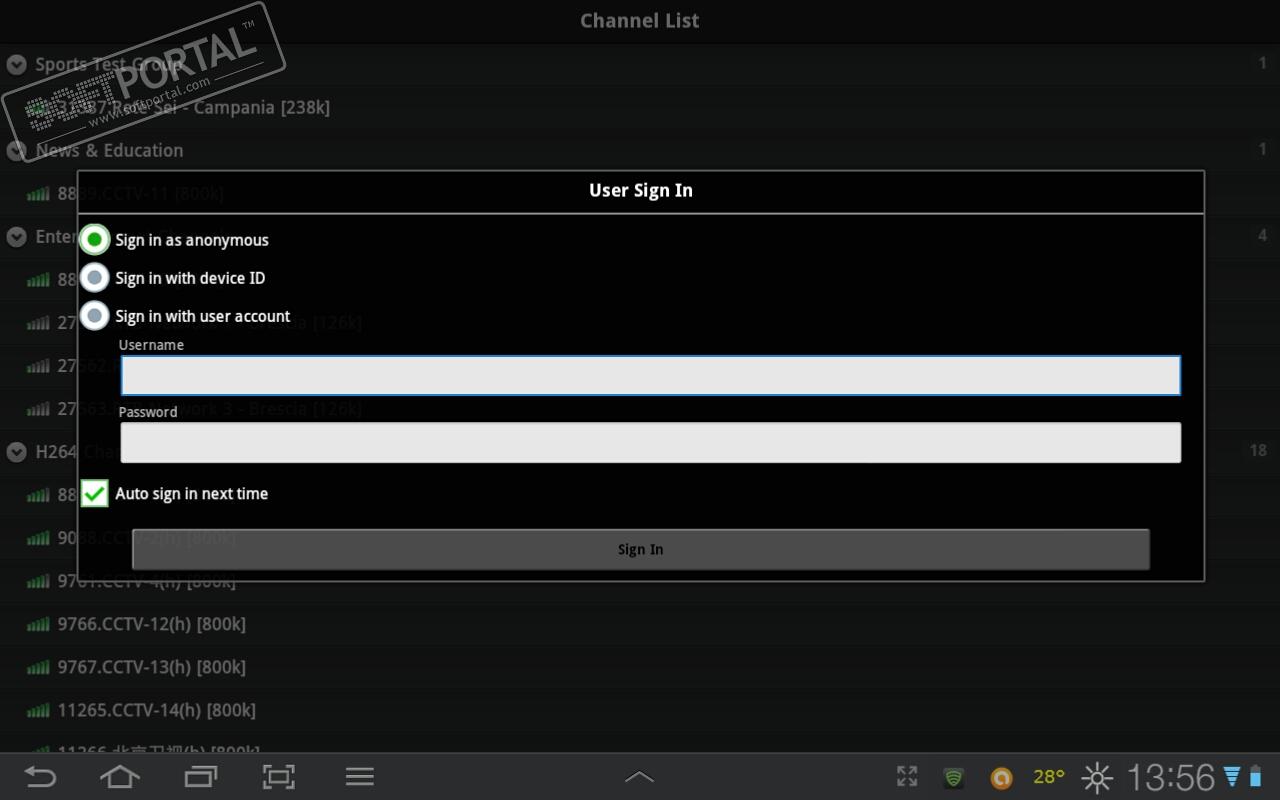
Task: Open channel 9766.CCTV-12(h) [800k]
Action: coord(640,624)
